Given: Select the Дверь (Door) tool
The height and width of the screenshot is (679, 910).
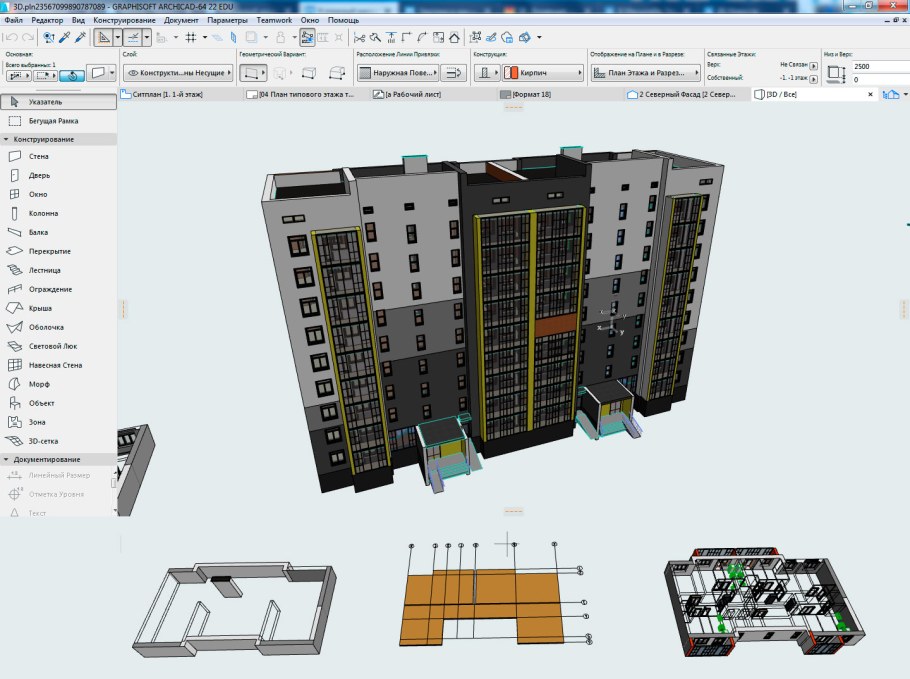Looking at the screenshot, I should tap(38, 176).
